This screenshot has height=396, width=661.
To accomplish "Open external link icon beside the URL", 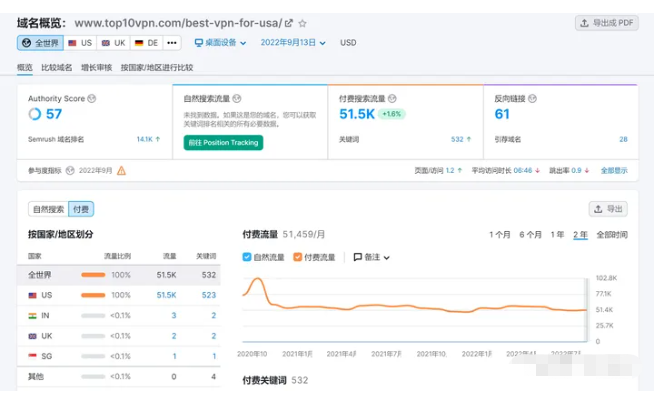I will (x=288, y=23).
